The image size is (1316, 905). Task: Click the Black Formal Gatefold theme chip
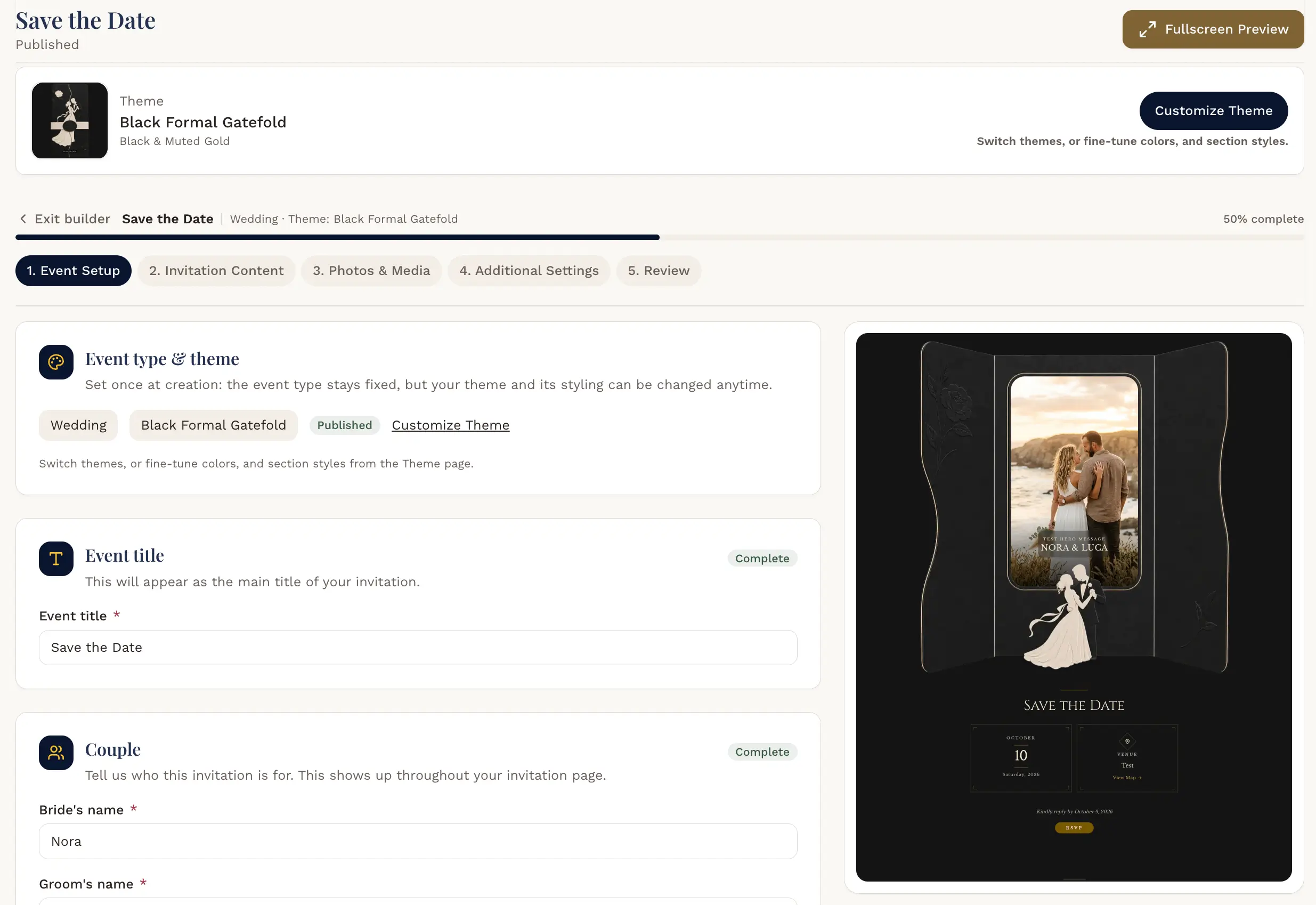click(x=214, y=425)
